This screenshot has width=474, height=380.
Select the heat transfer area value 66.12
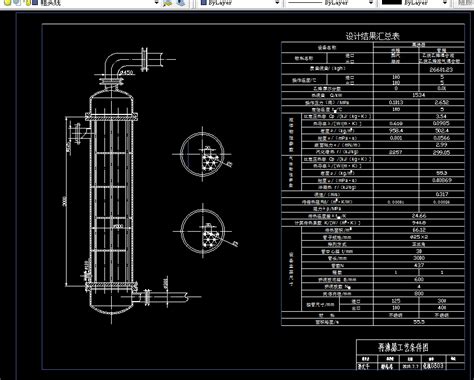(x=419, y=230)
